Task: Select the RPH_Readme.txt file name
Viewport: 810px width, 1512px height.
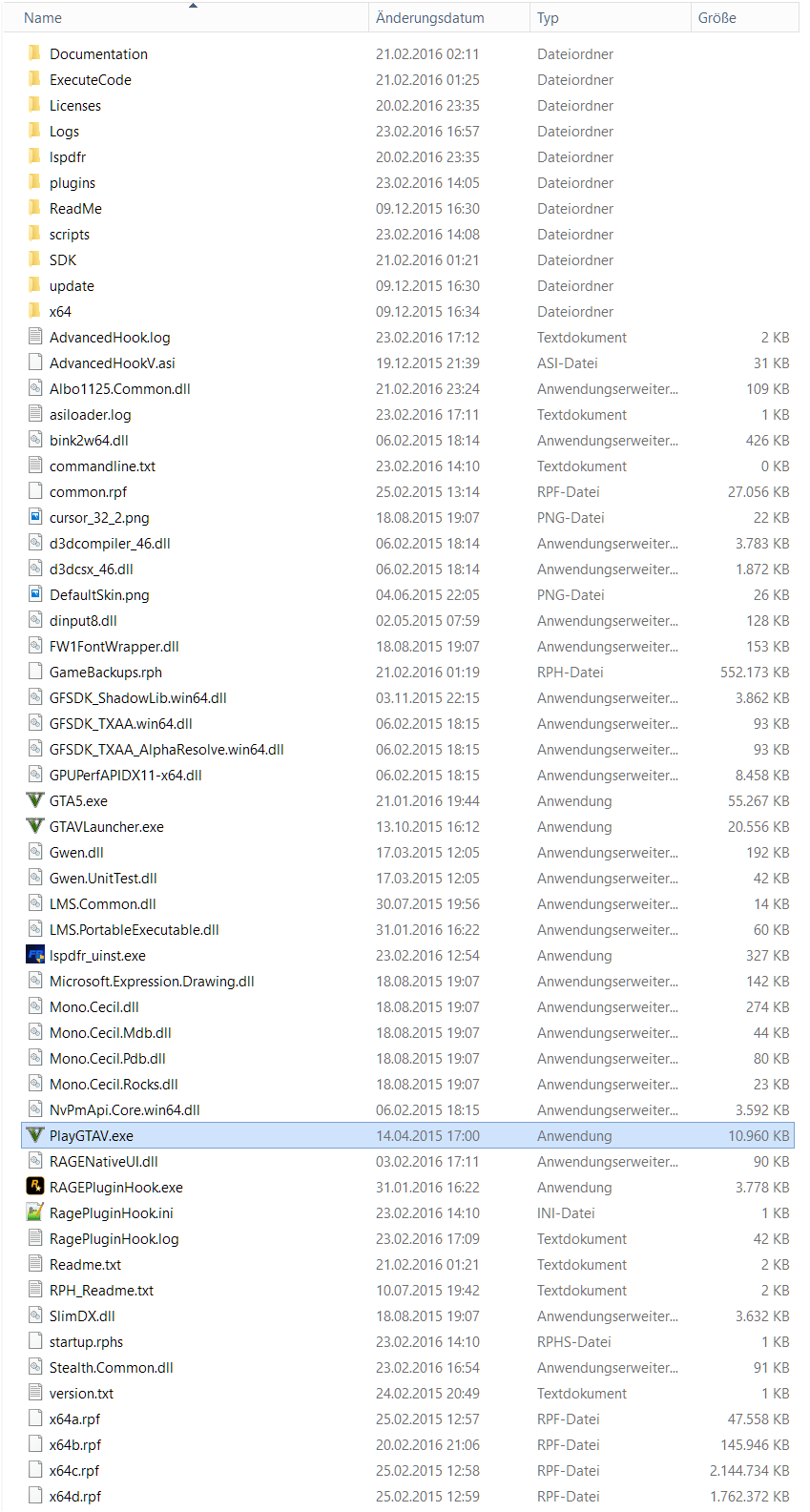Action: click(x=102, y=1291)
